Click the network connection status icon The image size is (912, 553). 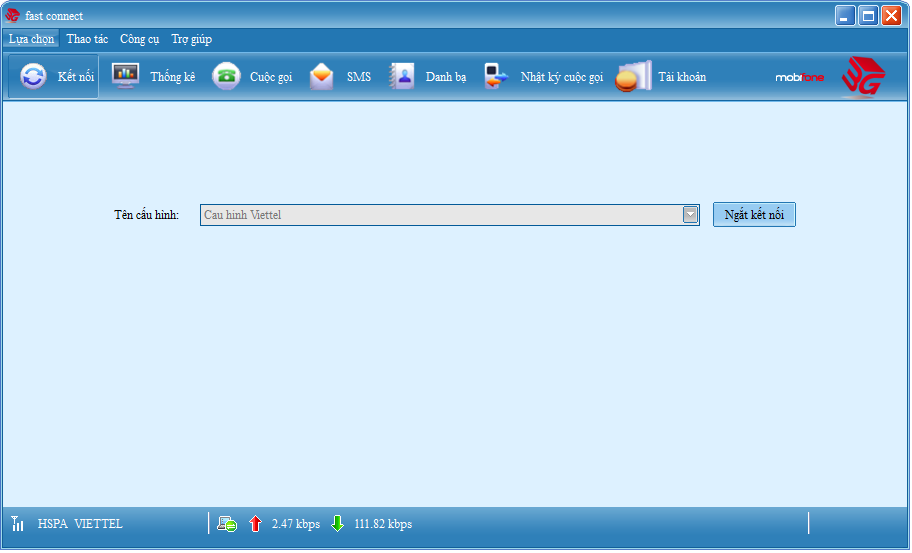[x=227, y=524]
